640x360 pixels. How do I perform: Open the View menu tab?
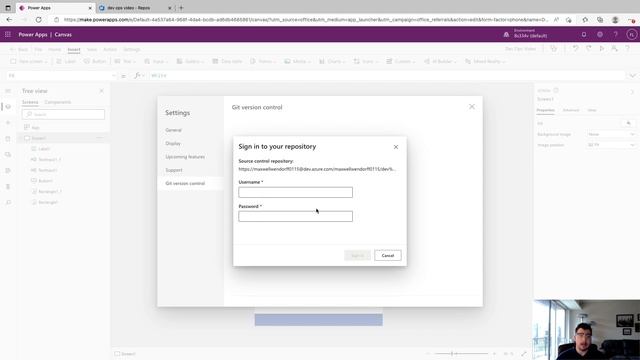[x=92, y=49]
